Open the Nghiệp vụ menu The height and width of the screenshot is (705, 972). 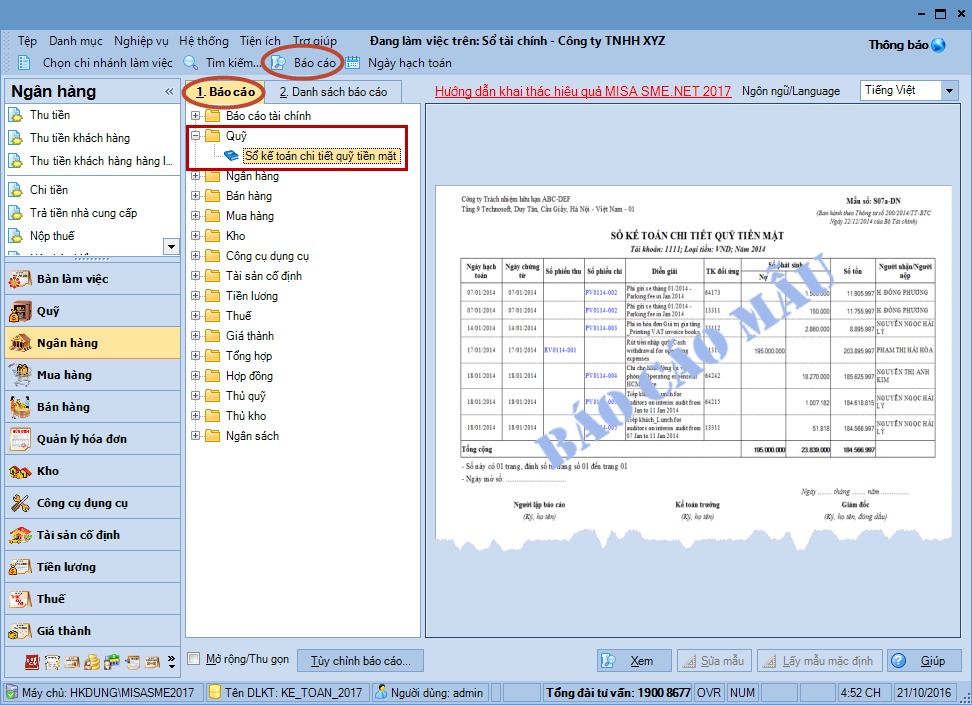[x=141, y=41]
